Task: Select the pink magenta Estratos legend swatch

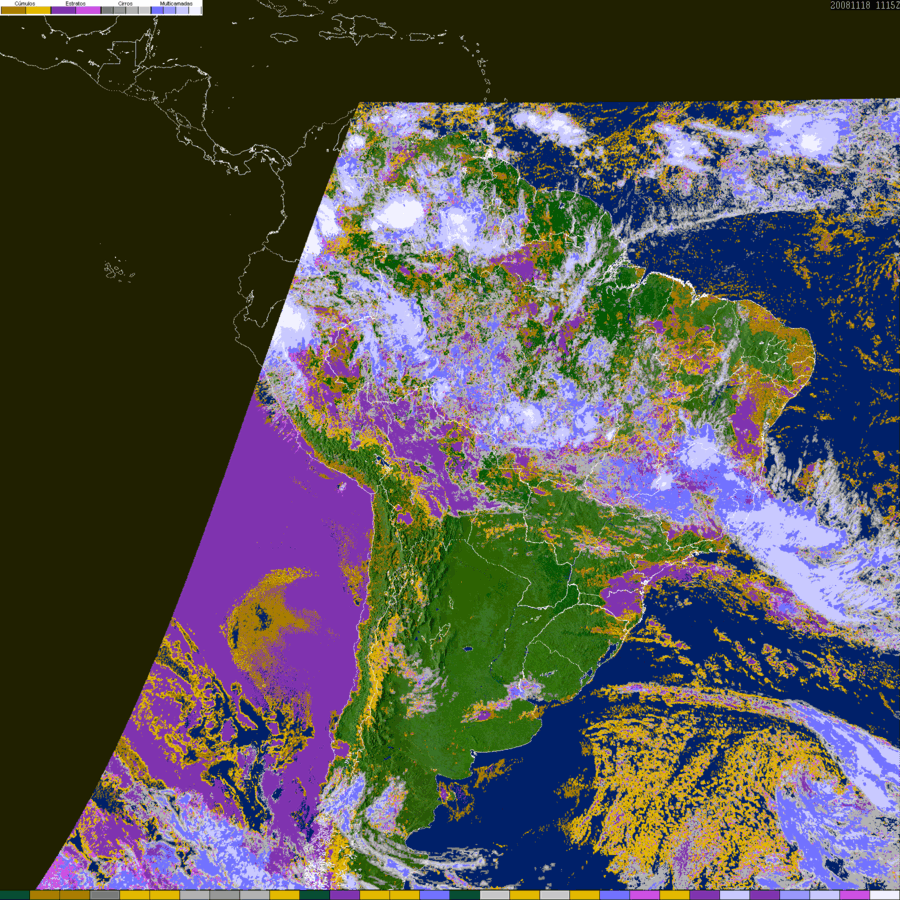Action: pos(88,10)
